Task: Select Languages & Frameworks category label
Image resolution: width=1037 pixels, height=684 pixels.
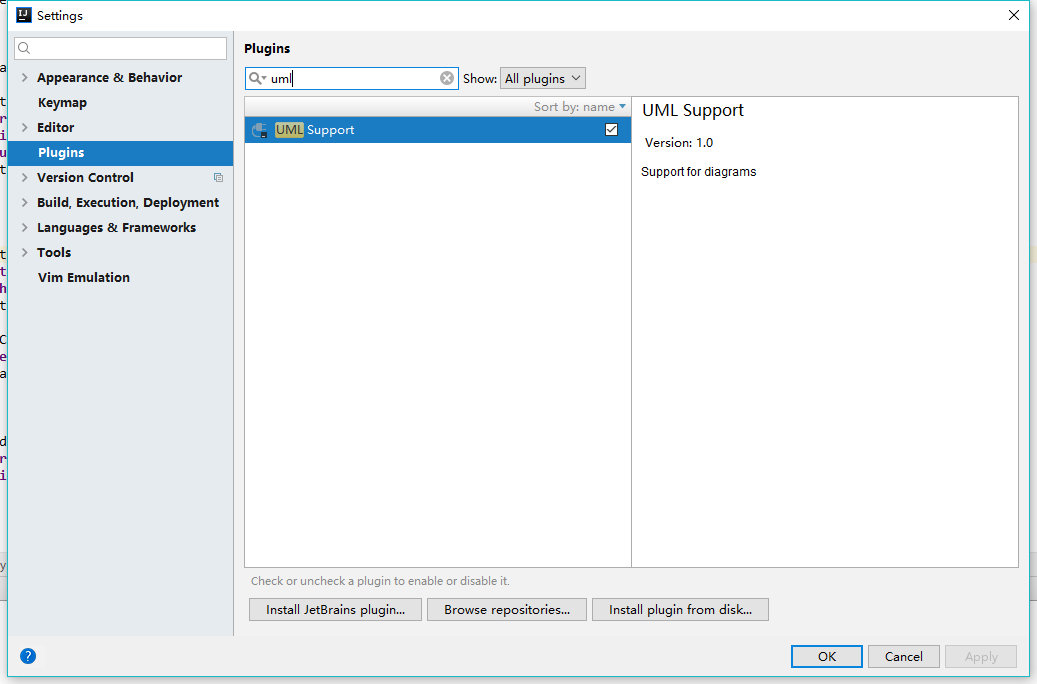Action: pyautogui.click(x=116, y=228)
